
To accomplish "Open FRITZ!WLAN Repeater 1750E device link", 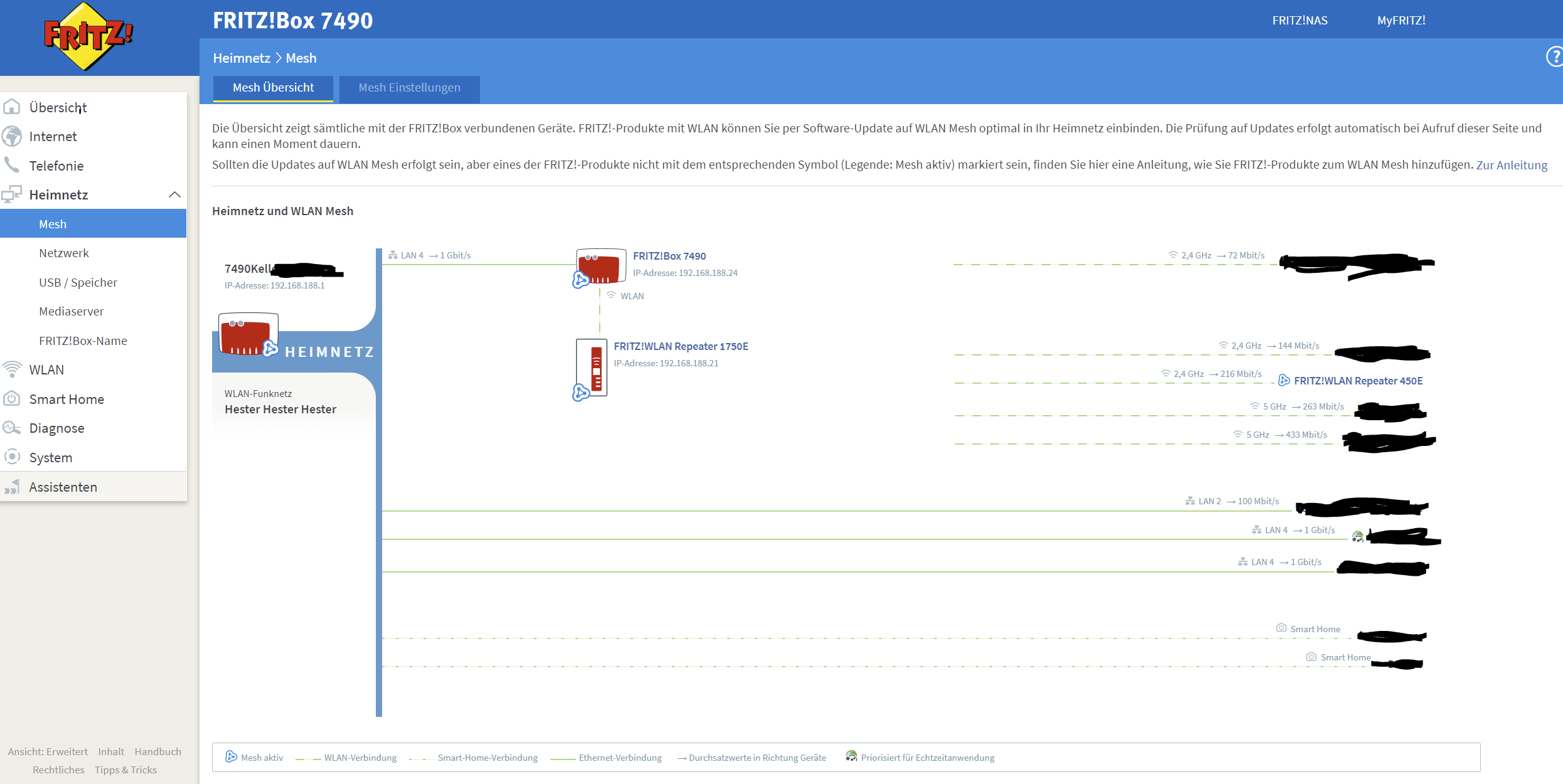I will (x=681, y=346).
